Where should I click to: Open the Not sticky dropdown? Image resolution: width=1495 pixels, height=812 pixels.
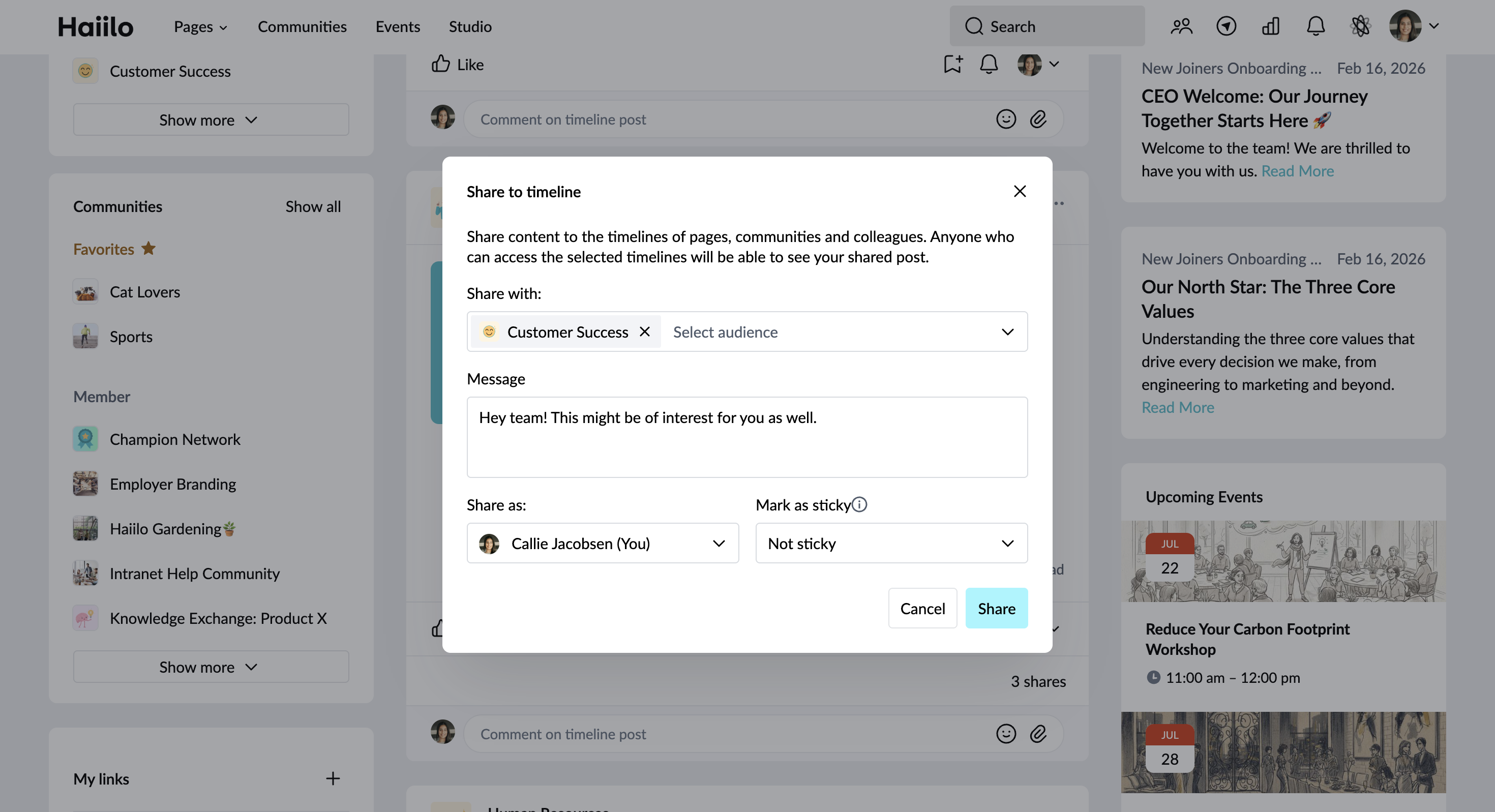[x=891, y=543]
